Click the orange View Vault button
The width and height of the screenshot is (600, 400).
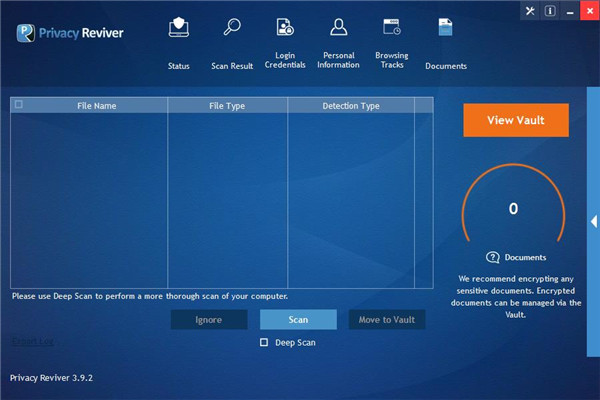(x=516, y=120)
